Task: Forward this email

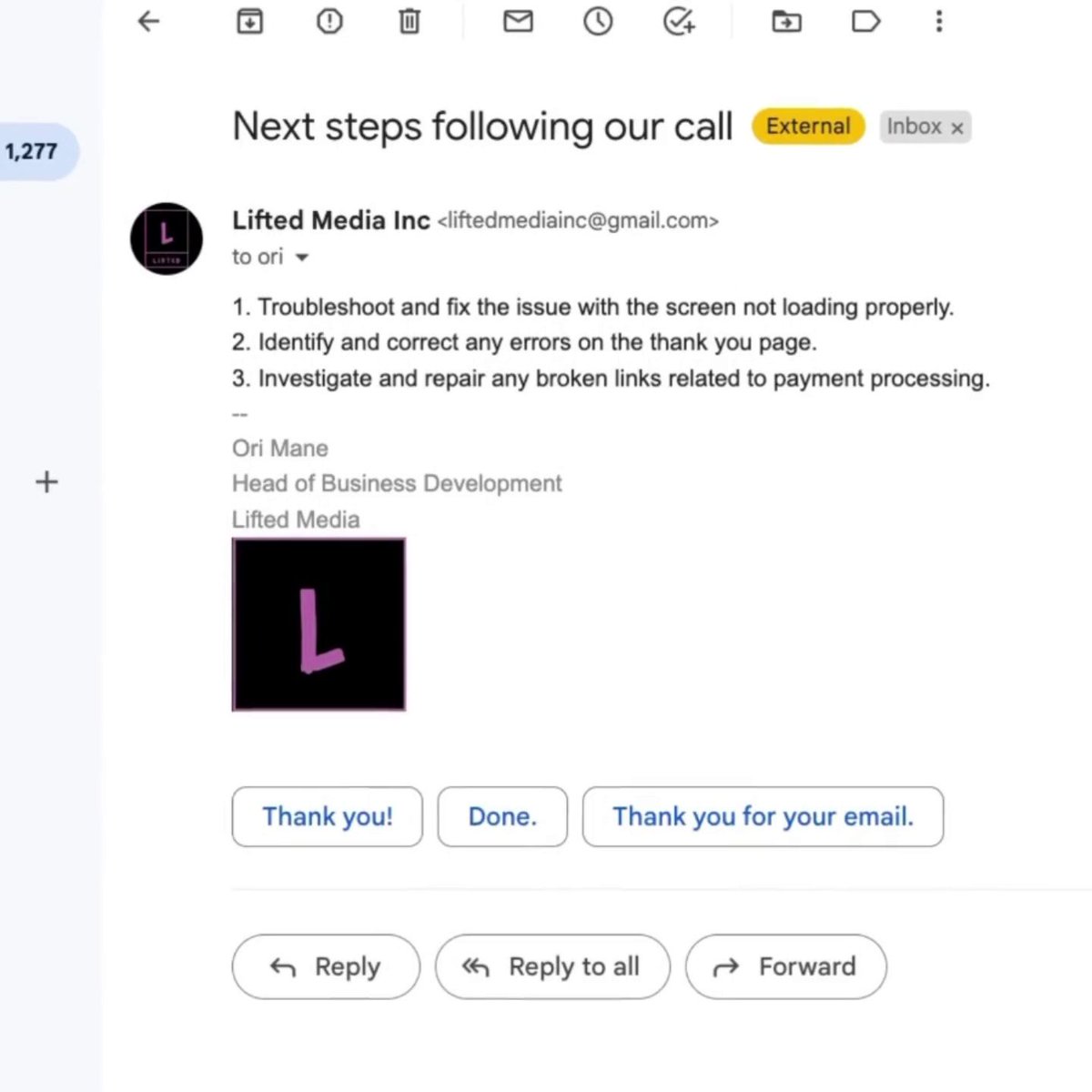Action: [x=786, y=966]
